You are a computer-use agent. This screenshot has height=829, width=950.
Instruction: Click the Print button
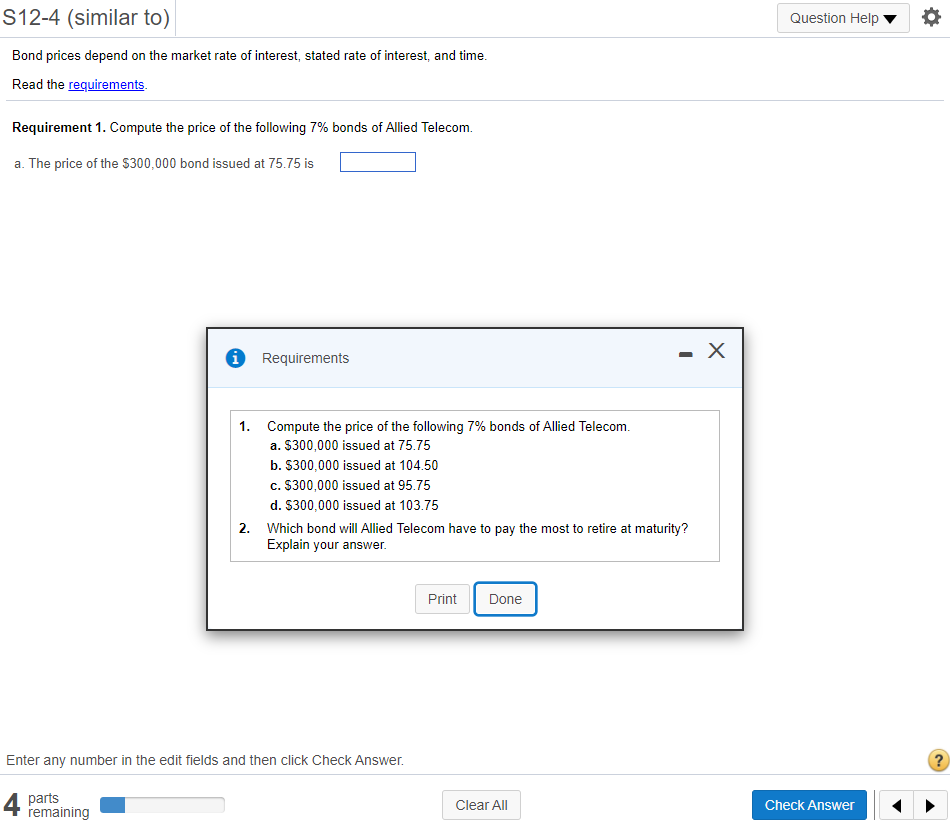(442, 599)
